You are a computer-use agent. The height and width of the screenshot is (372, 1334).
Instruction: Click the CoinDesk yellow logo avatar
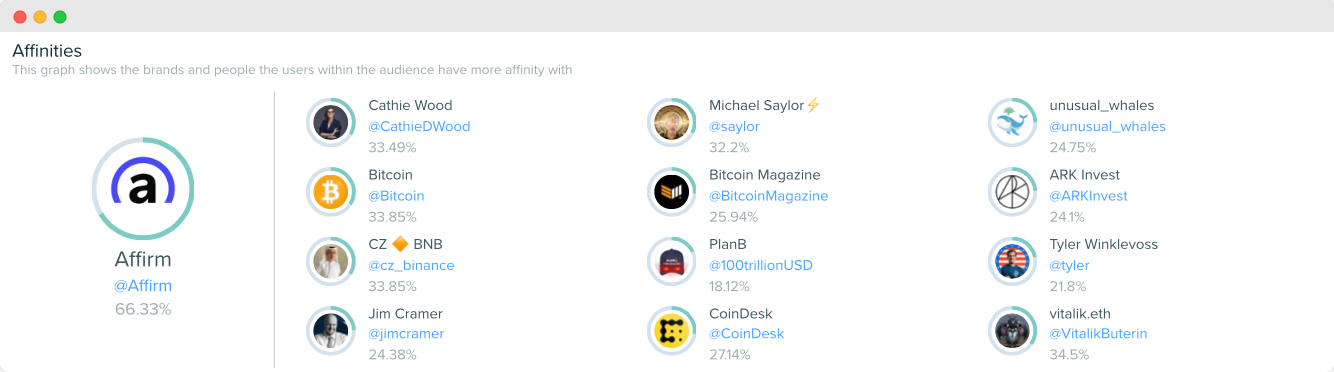pyautogui.click(x=672, y=331)
